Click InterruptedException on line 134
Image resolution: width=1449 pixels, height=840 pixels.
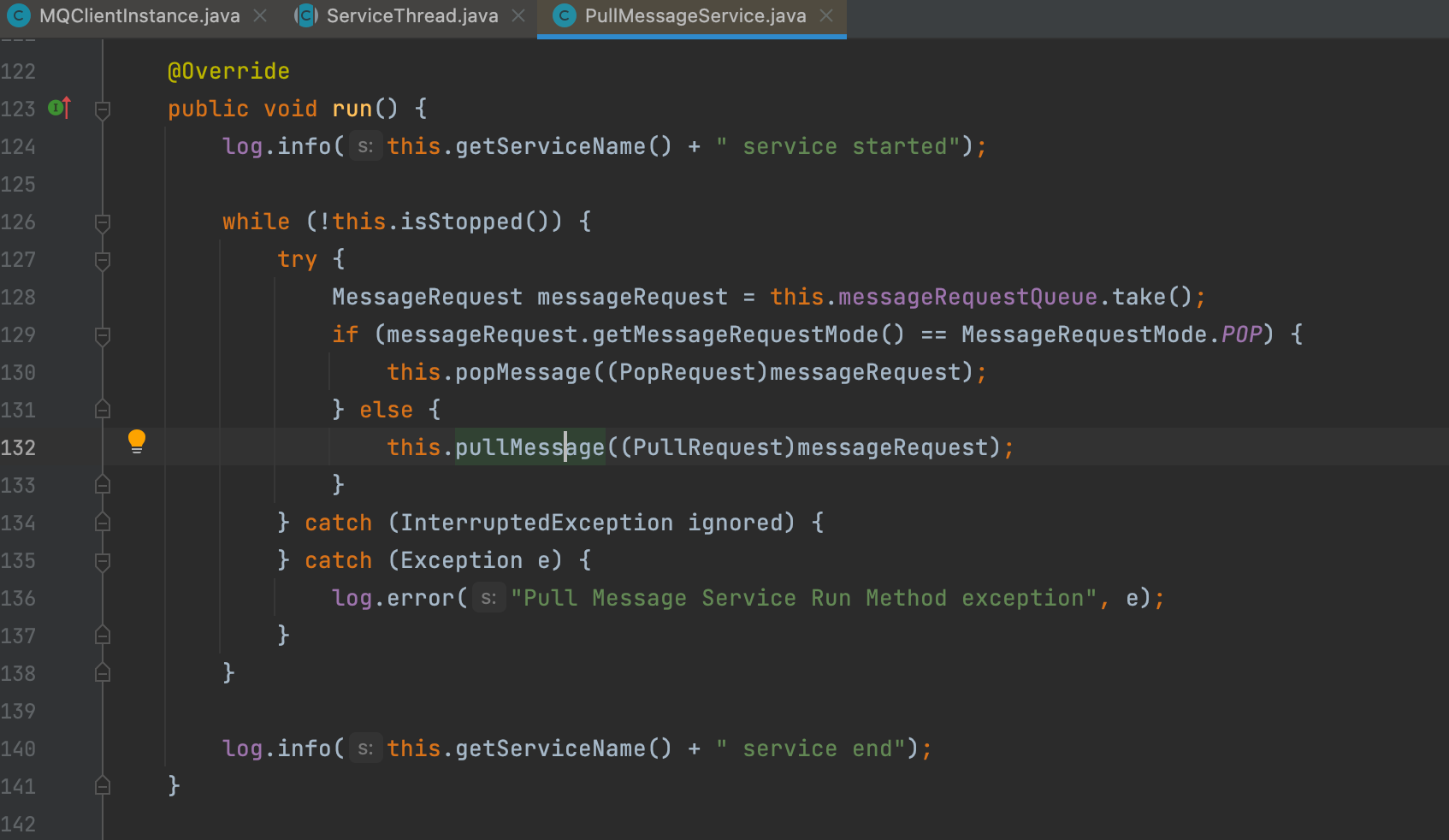click(x=537, y=523)
